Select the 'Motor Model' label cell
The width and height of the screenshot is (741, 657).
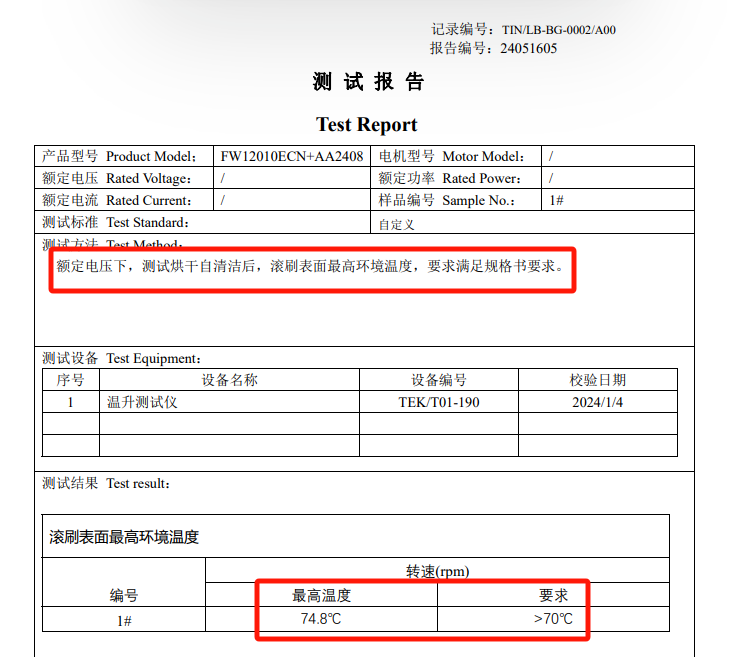click(456, 156)
